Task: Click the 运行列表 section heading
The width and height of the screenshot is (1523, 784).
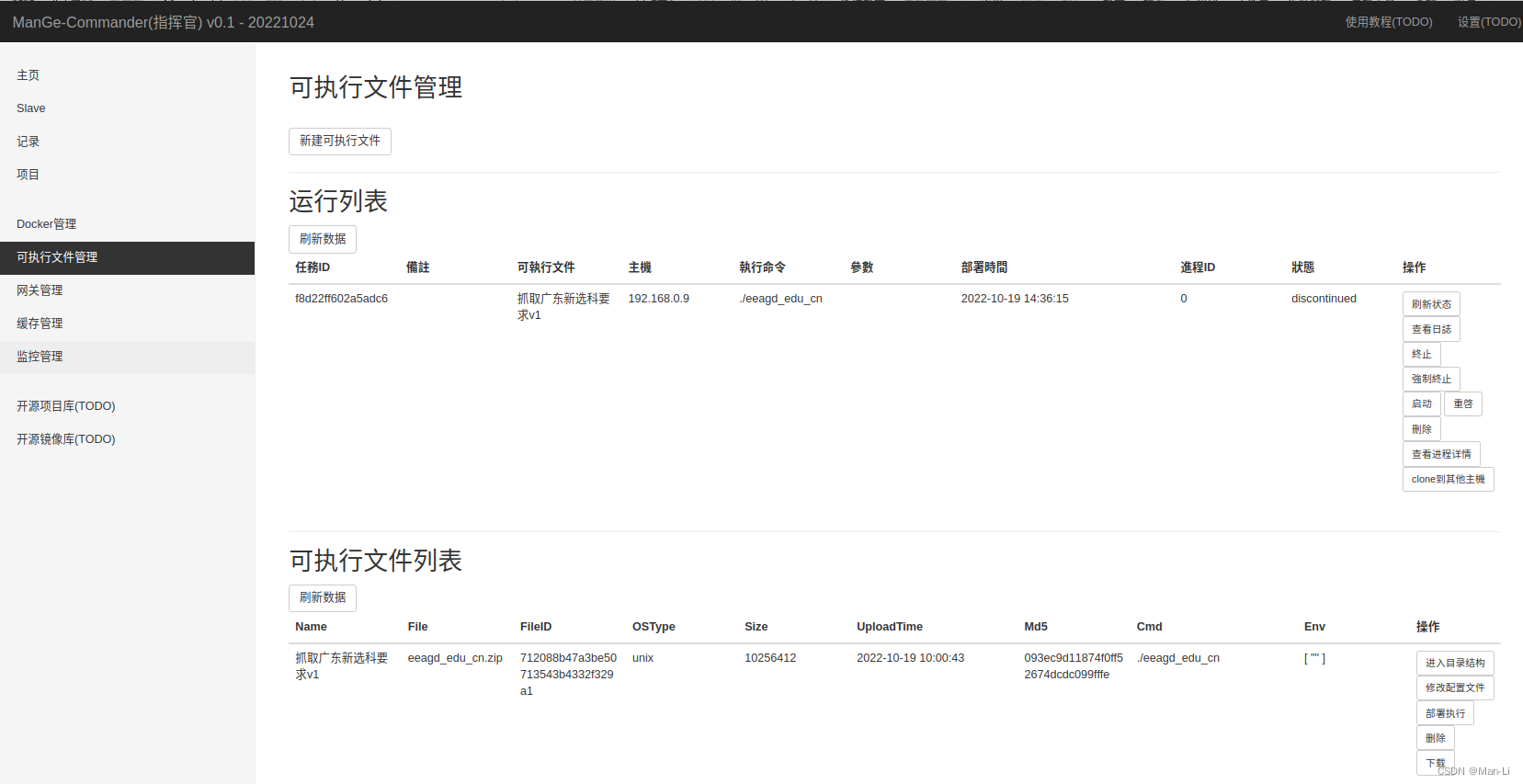Action: click(x=338, y=201)
